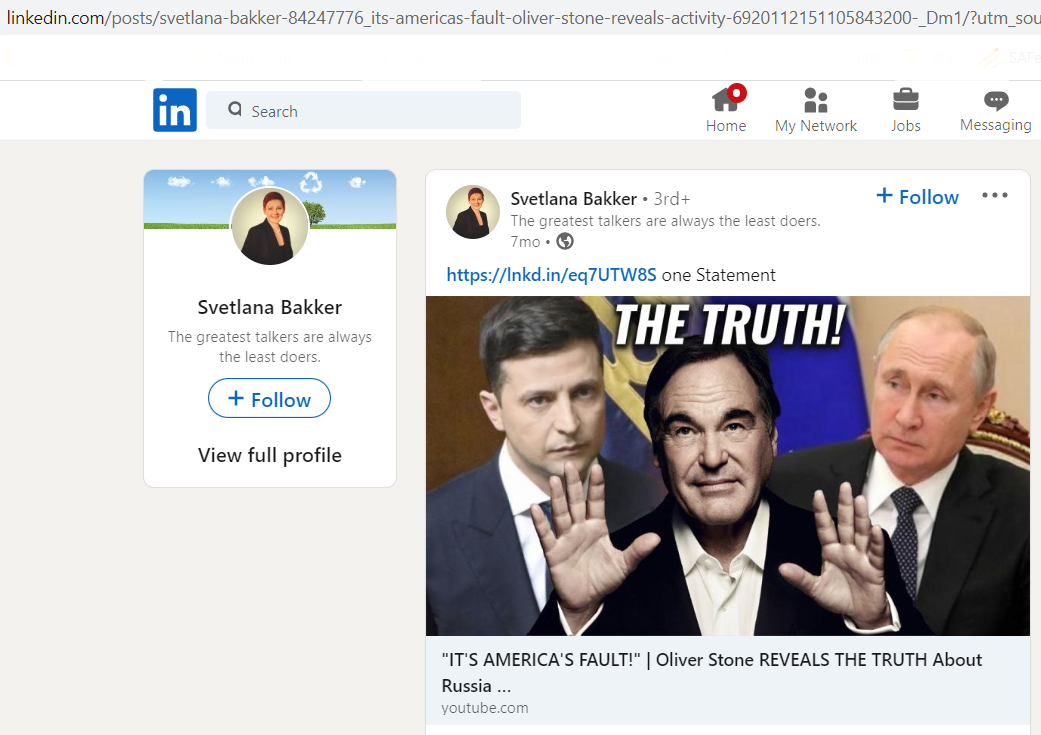Open Home from the navigation bar
Viewport: 1041px width, 735px height.
726,110
